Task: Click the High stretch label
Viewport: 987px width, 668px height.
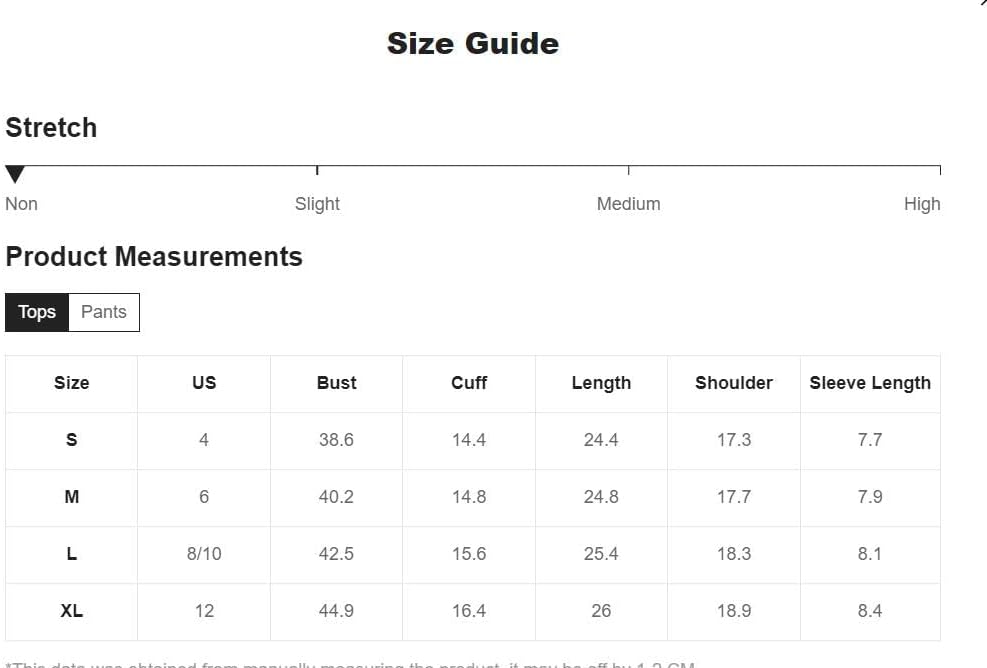Action: tap(921, 204)
